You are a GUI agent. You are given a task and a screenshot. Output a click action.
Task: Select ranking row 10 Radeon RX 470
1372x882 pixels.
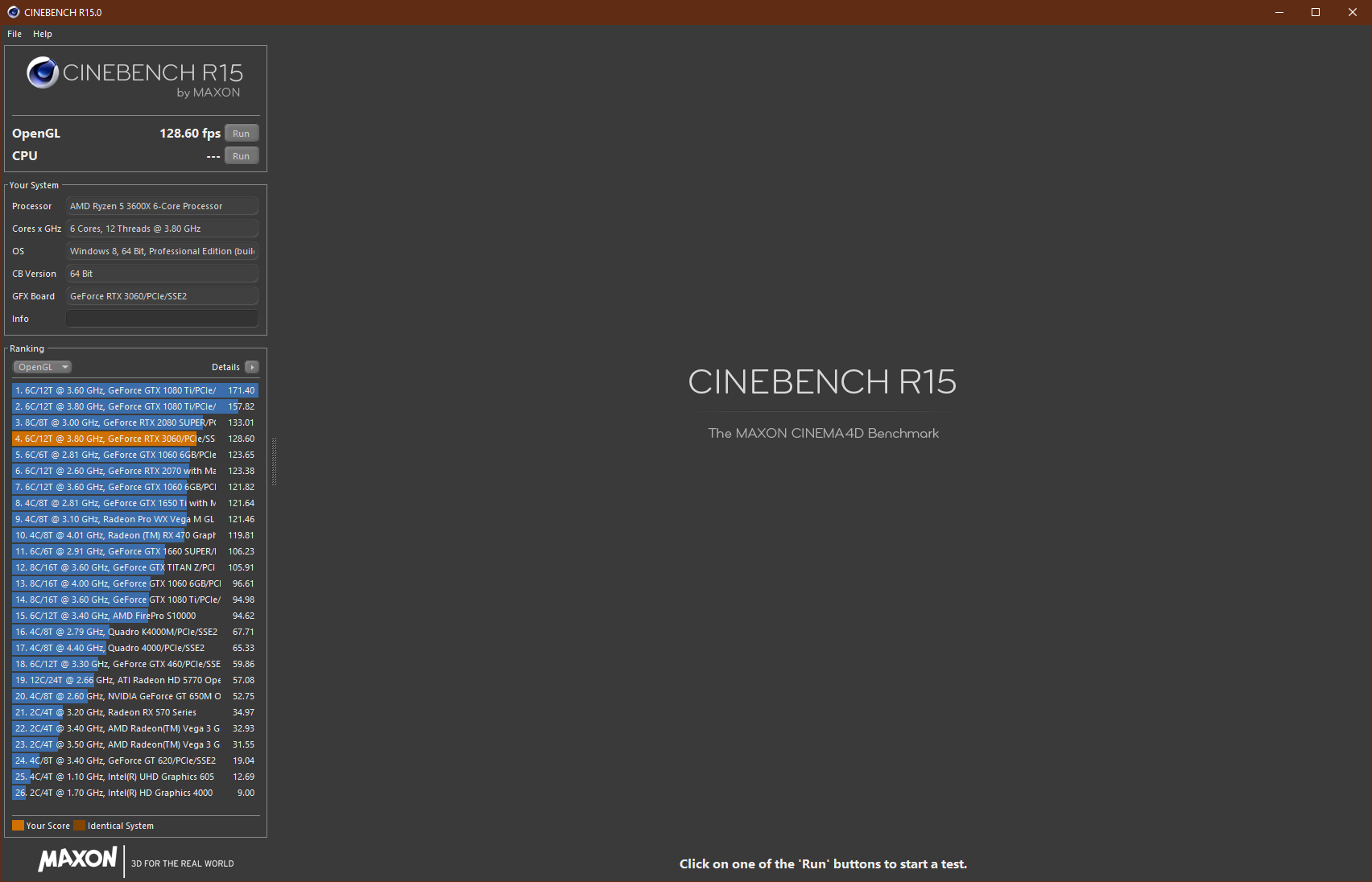point(135,535)
